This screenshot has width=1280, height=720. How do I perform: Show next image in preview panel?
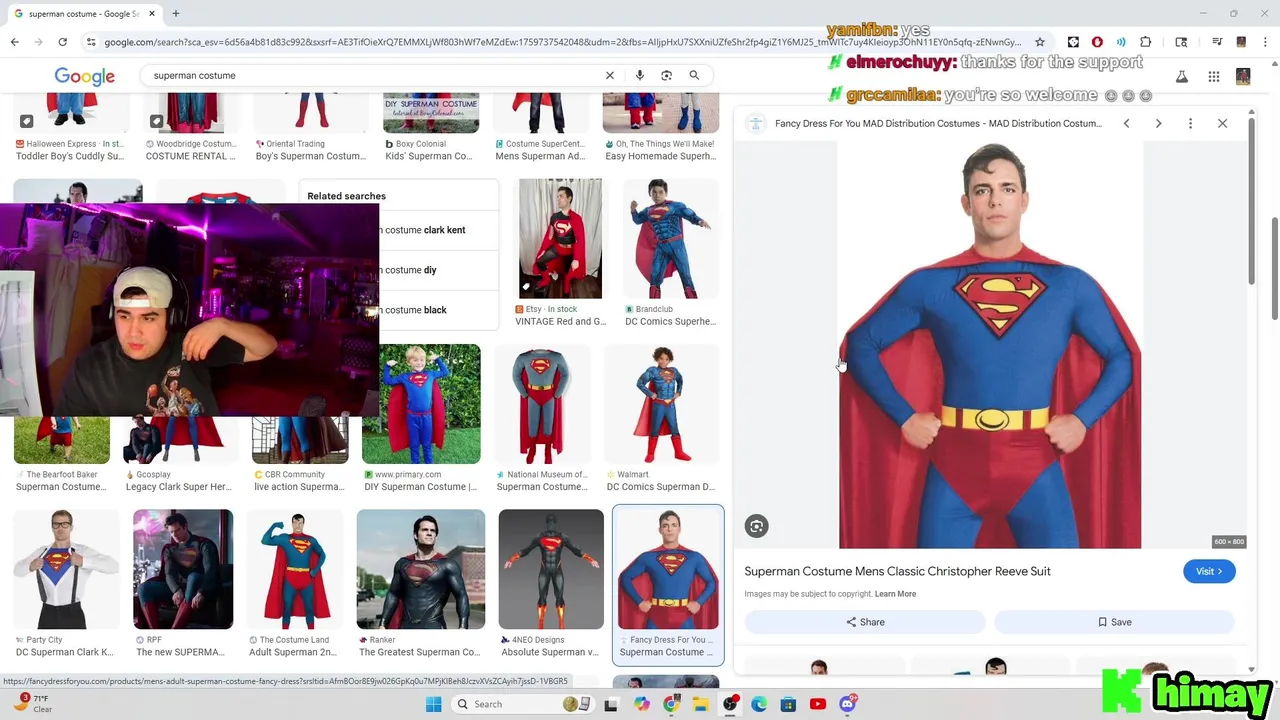1158,123
